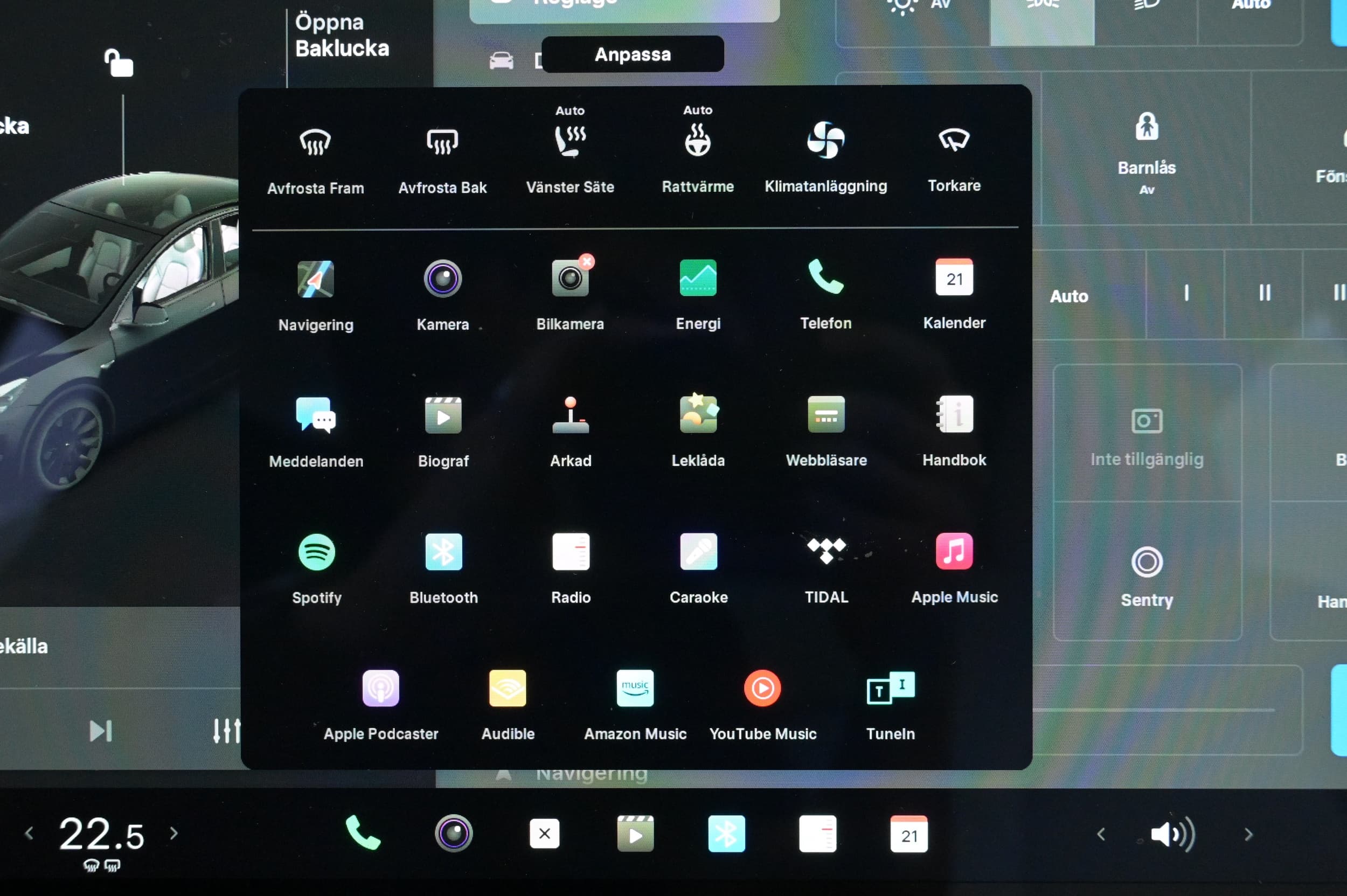Open Apple Podcaster
1347x896 pixels.
click(x=380, y=689)
